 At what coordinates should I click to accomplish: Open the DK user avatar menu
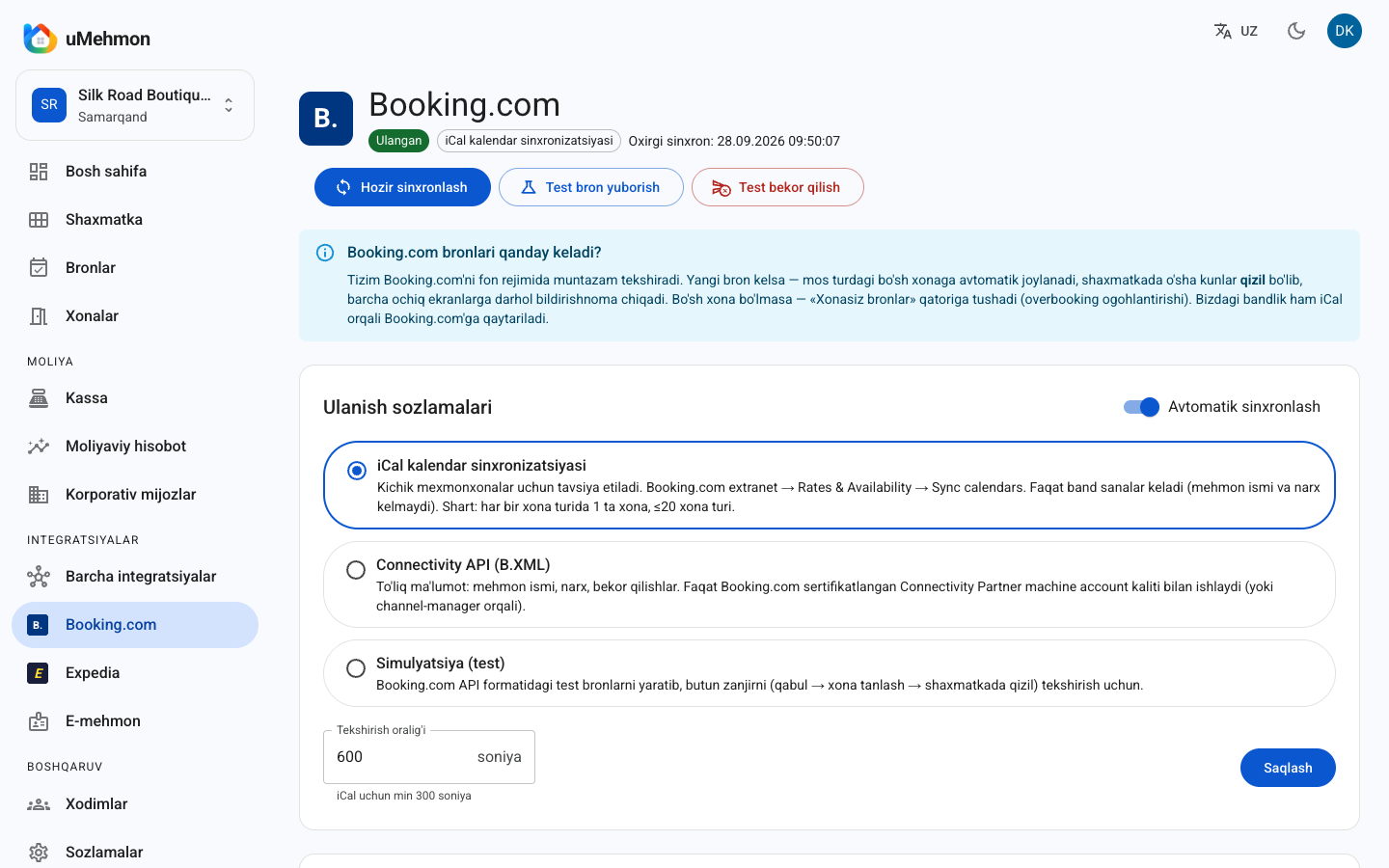[x=1345, y=31]
